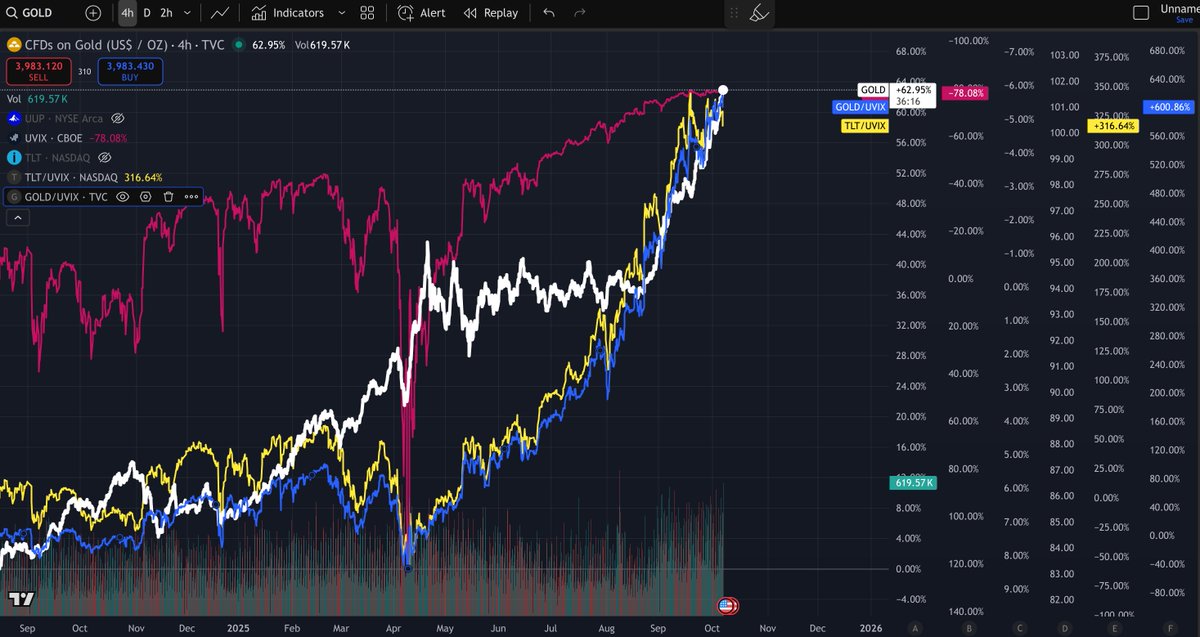The height and width of the screenshot is (637, 1200).
Task: Click the pink -78.08% price tag
Action: point(964,93)
